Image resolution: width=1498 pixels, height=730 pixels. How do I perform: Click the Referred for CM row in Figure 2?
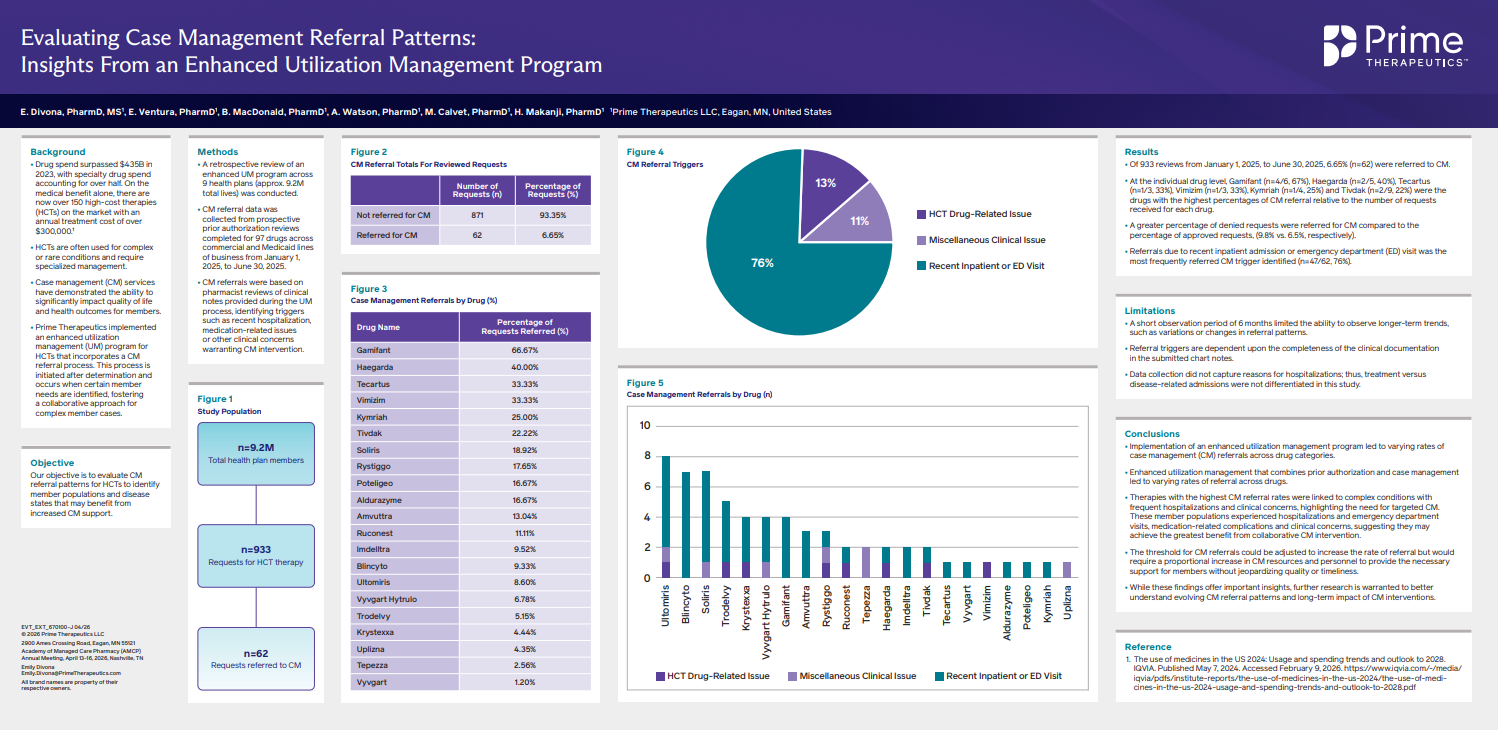(x=470, y=236)
